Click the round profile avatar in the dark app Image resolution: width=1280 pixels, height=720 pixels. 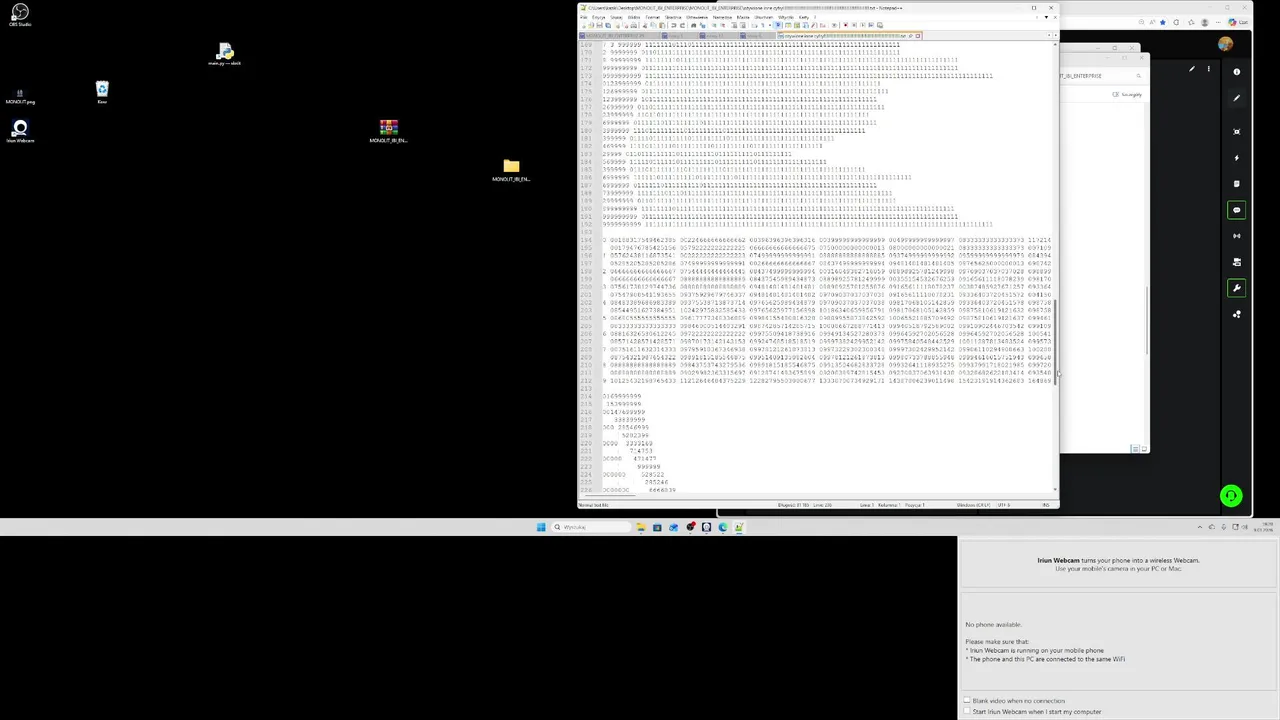click(x=1226, y=44)
